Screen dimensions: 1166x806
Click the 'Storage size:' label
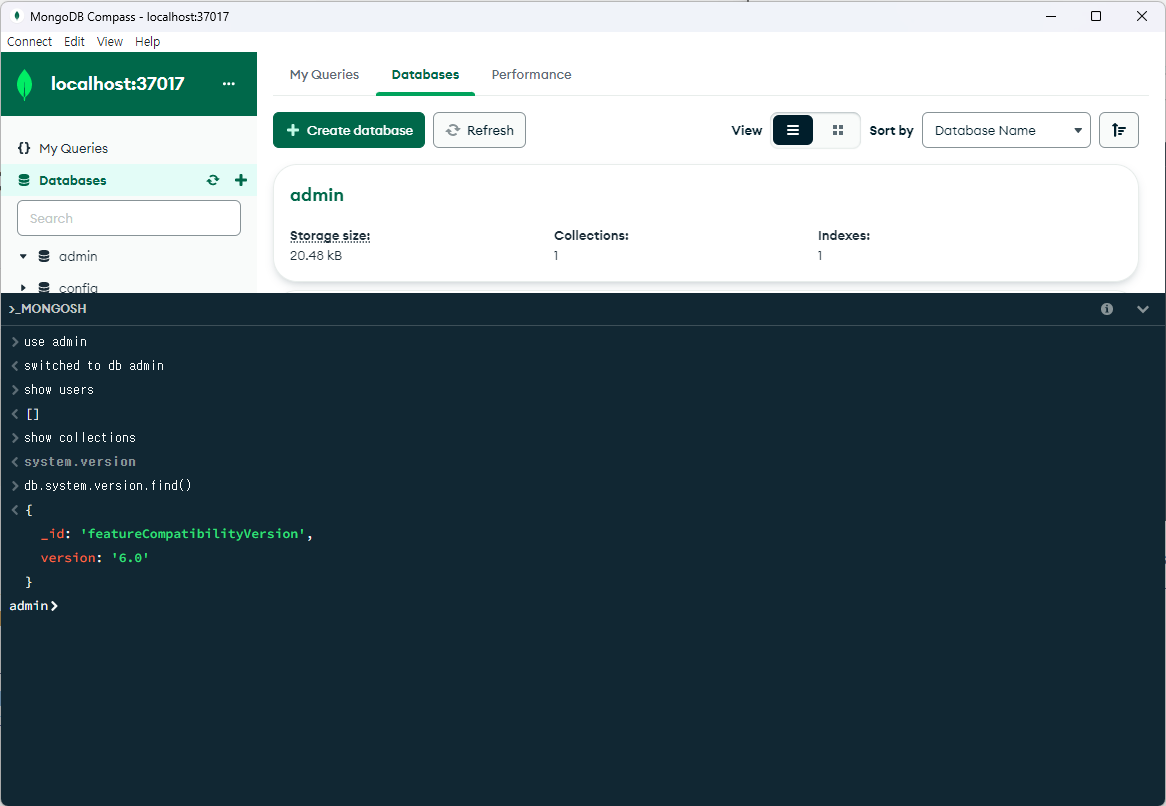click(329, 236)
